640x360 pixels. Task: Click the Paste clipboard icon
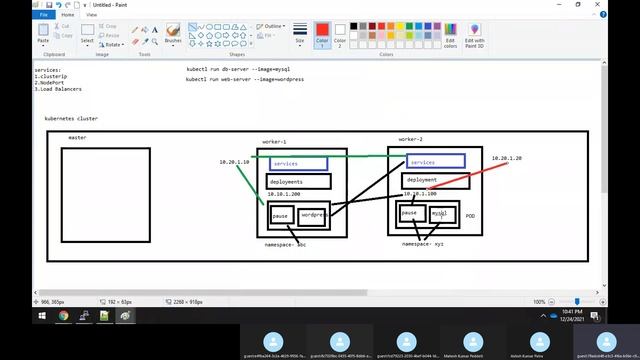click(x=43, y=30)
